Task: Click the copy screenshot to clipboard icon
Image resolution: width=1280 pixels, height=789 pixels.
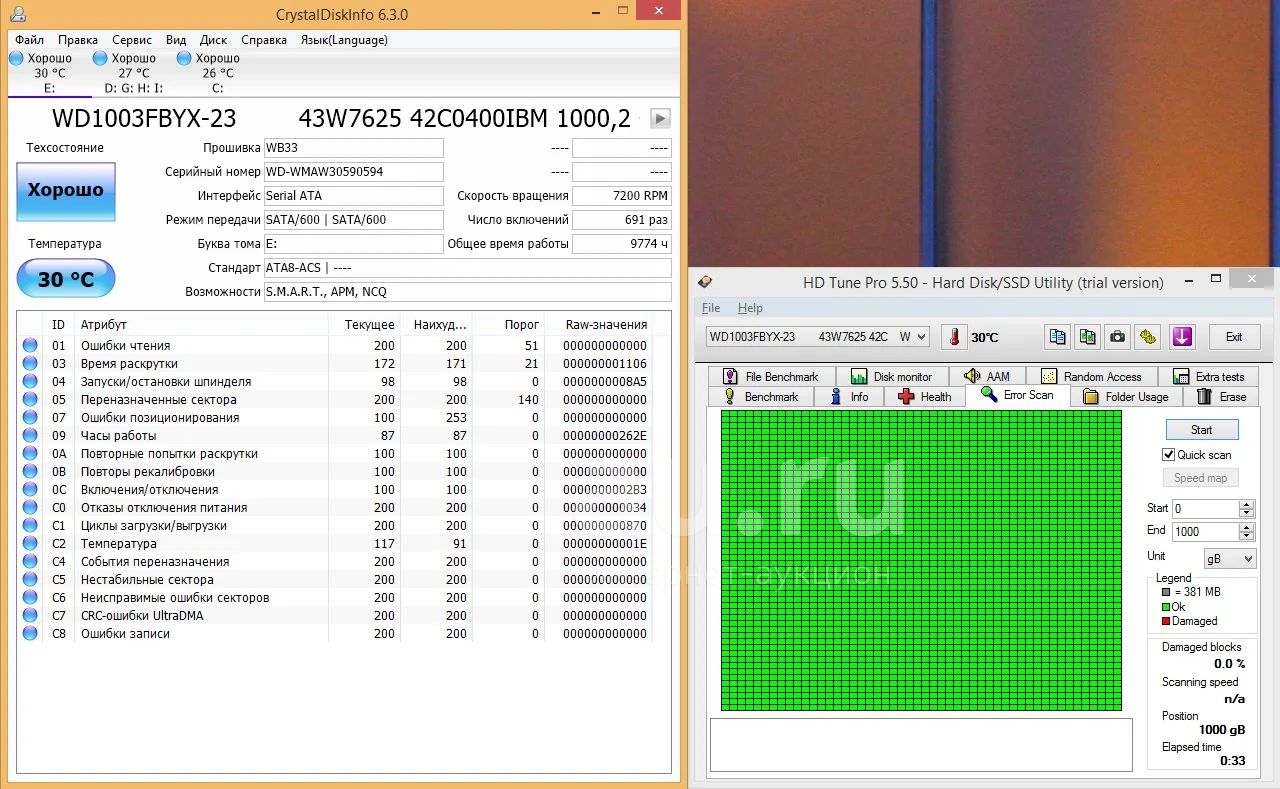Action: (x=1088, y=337)
